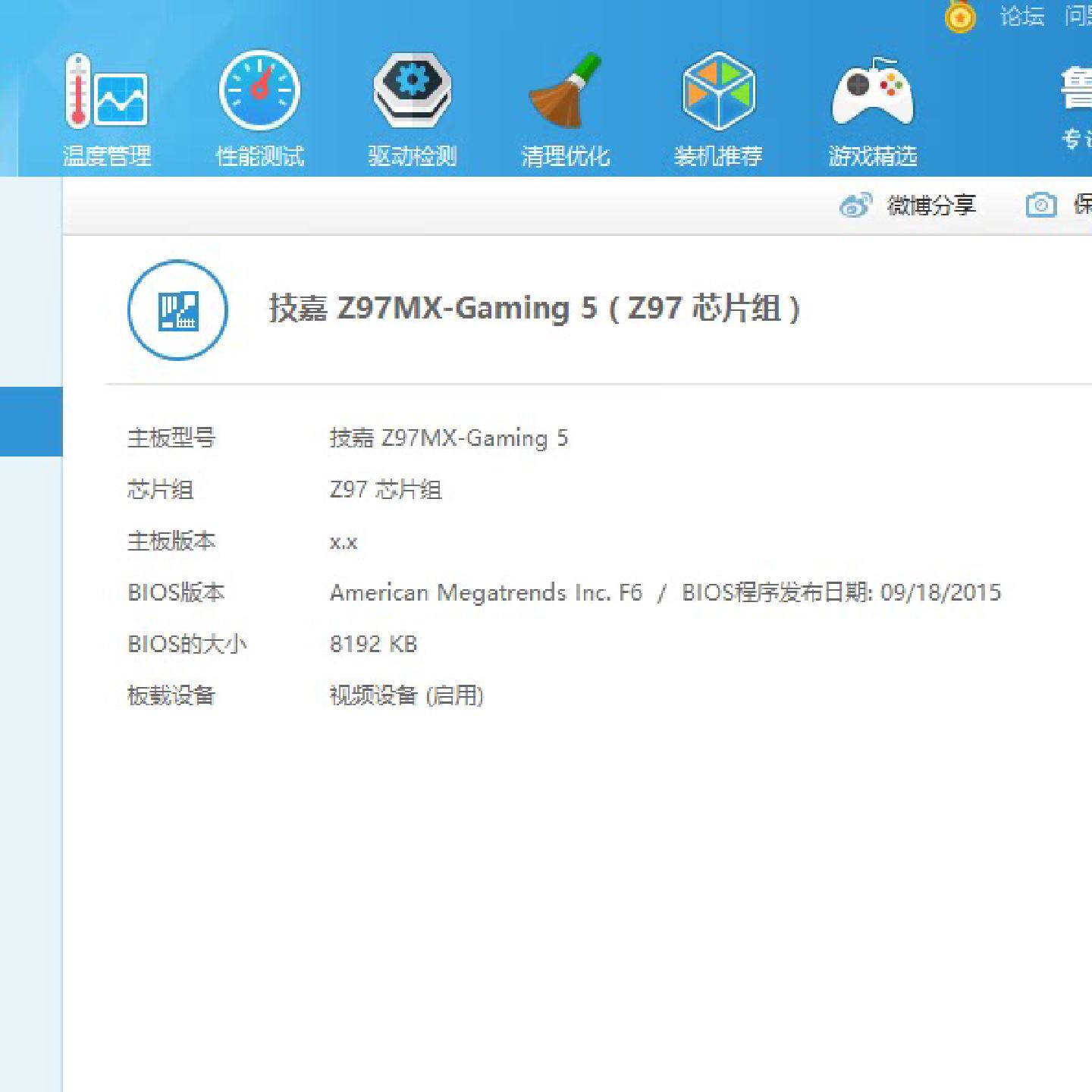Switch to the 温度管理 tab

tap(106, 155)
